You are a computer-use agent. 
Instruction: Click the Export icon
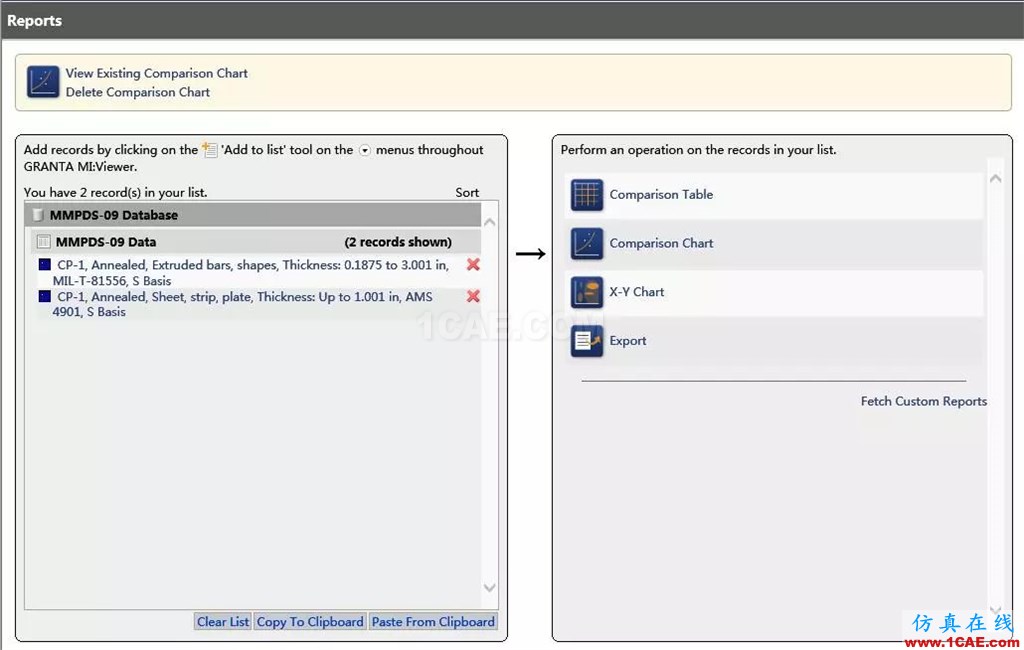click(586, 341)
